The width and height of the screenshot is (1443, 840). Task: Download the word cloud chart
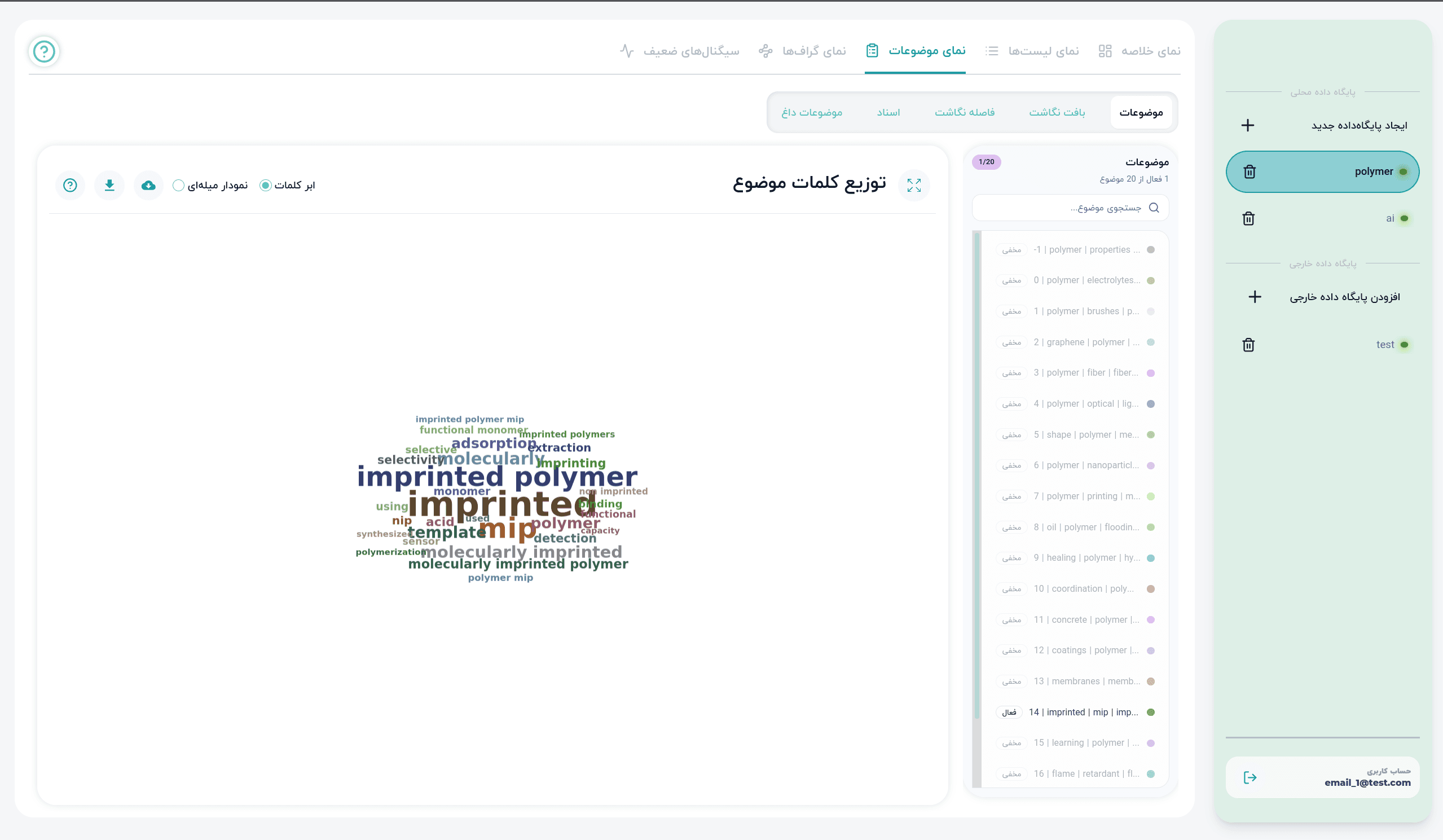click(x=109, y=185)
